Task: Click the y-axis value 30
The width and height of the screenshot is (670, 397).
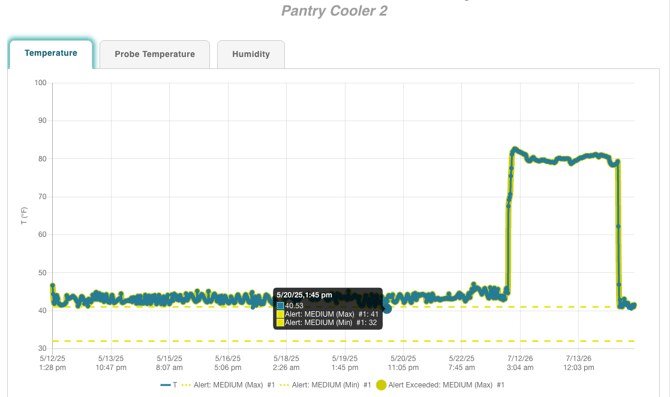Action: pyautogui.click(x=42, y=348)
